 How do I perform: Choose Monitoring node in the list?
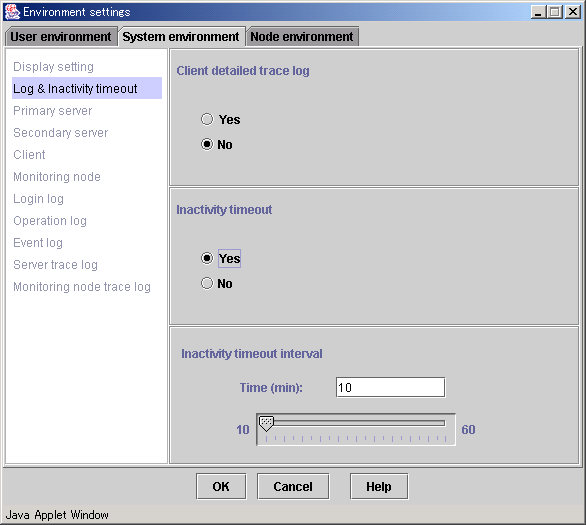point(57,177)
